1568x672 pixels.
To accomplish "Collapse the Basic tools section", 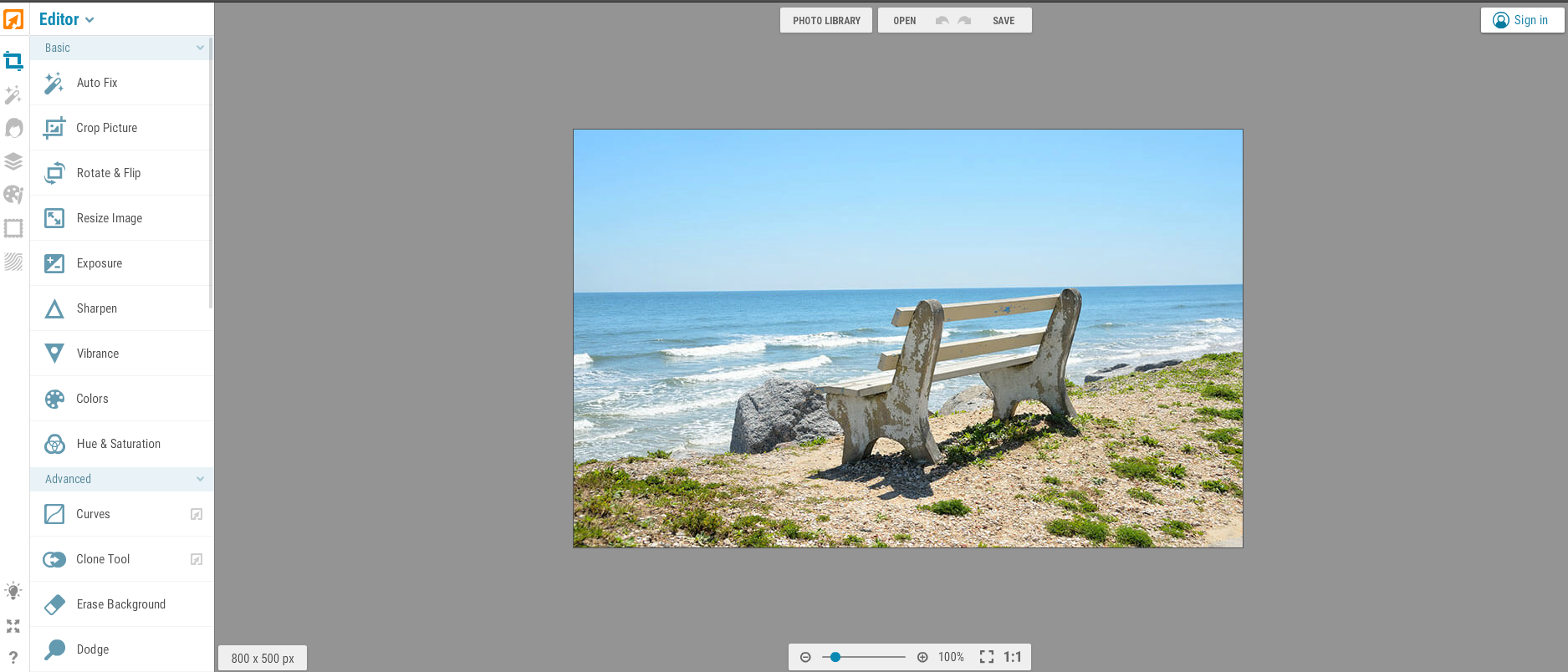I will (200, 48).
